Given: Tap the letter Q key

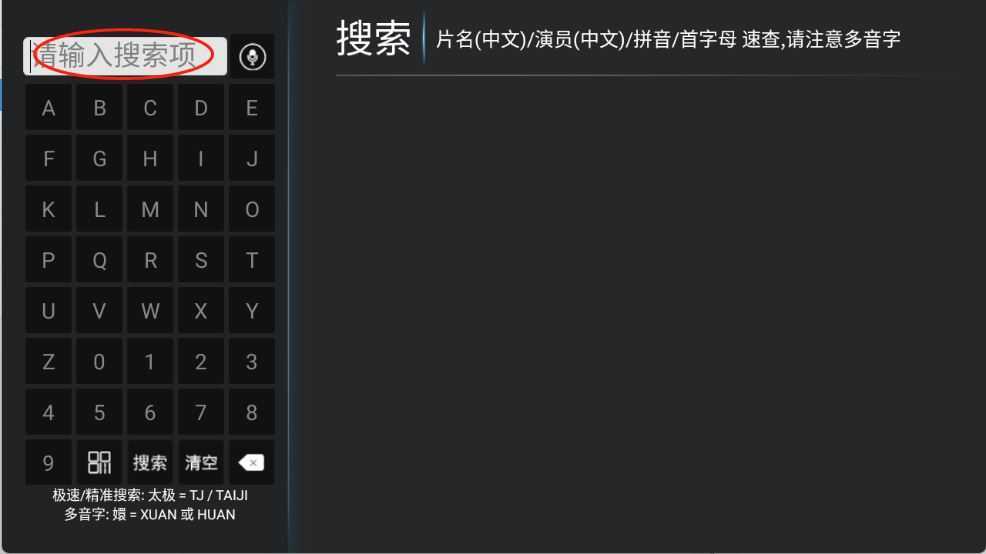Looking at the screenshot, I should pyautogui.click(x=99, y=260).
